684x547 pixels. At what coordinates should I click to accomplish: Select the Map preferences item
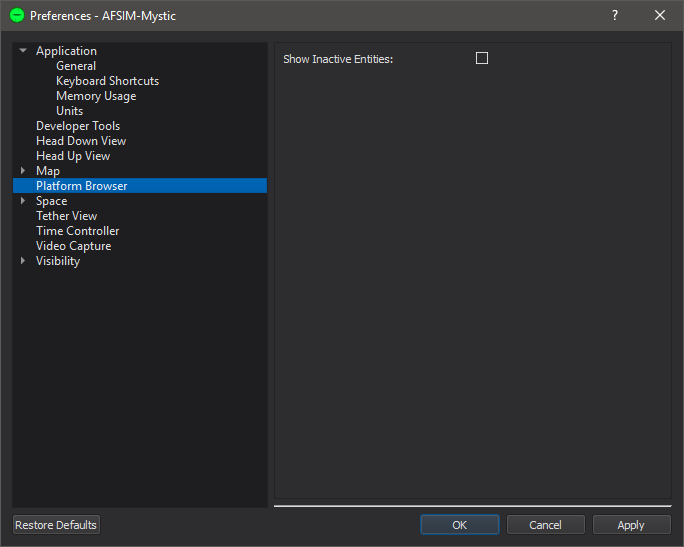click(x=48, y=171)
